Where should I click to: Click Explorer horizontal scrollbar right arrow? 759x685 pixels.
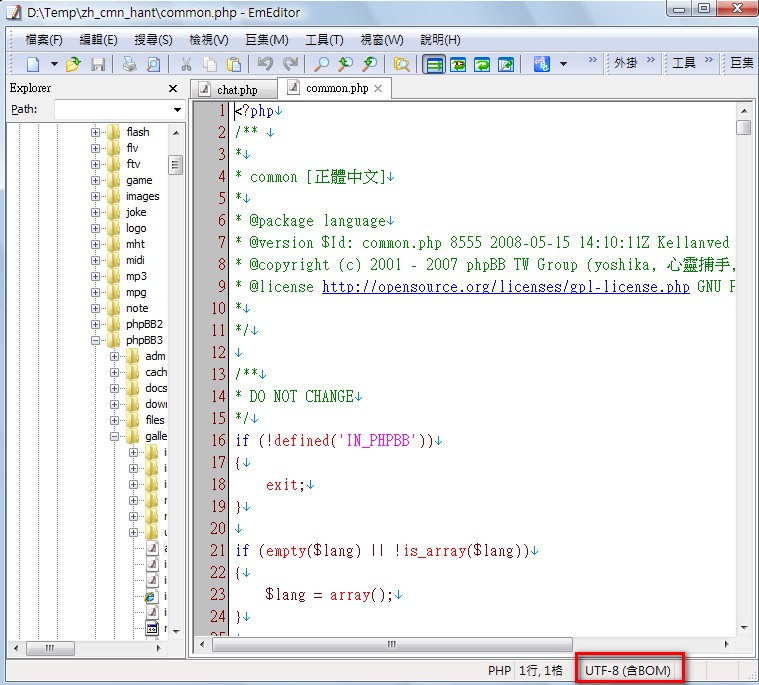(158, 648)
